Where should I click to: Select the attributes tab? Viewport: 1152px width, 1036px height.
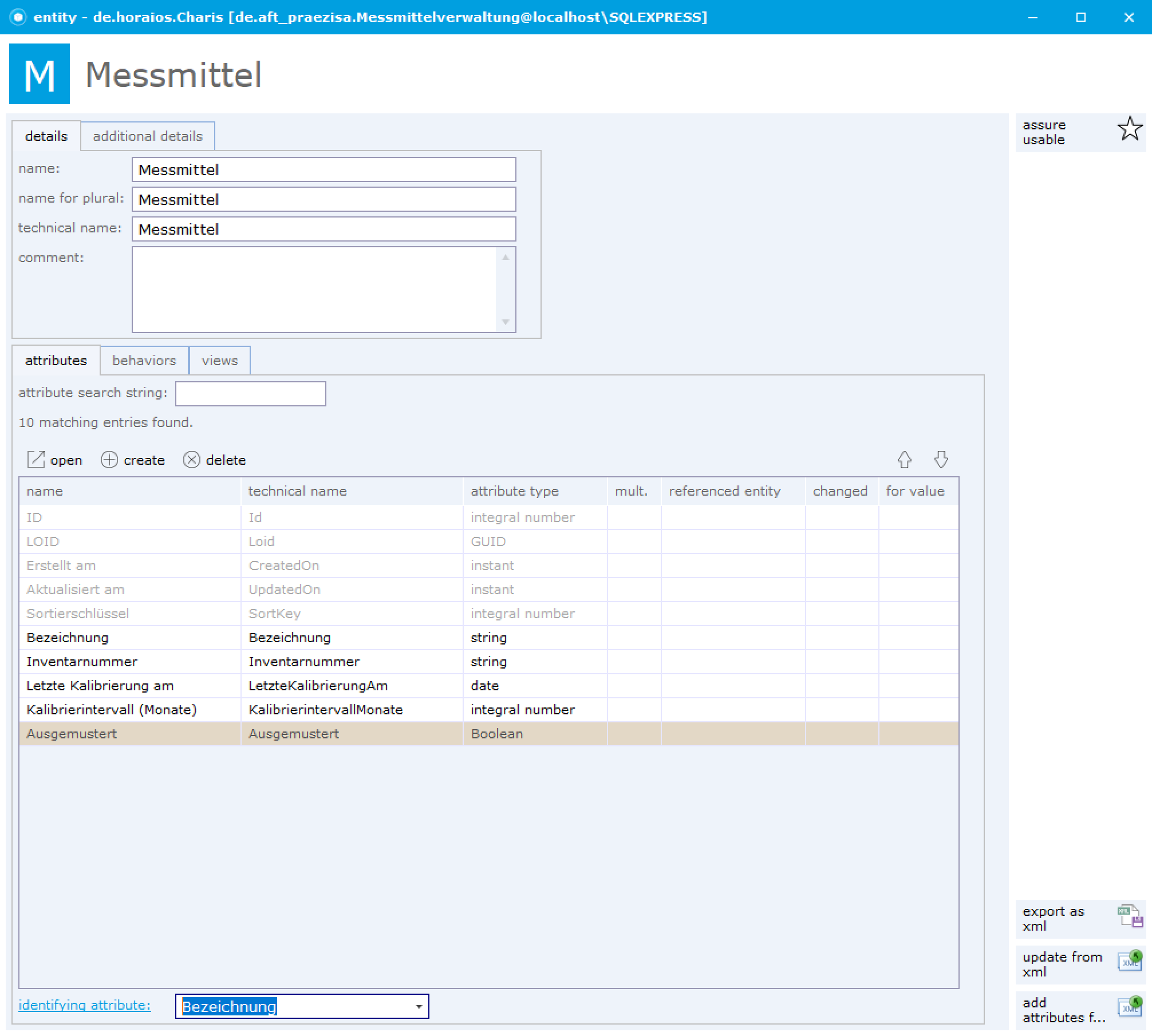[x=56, y=361]
